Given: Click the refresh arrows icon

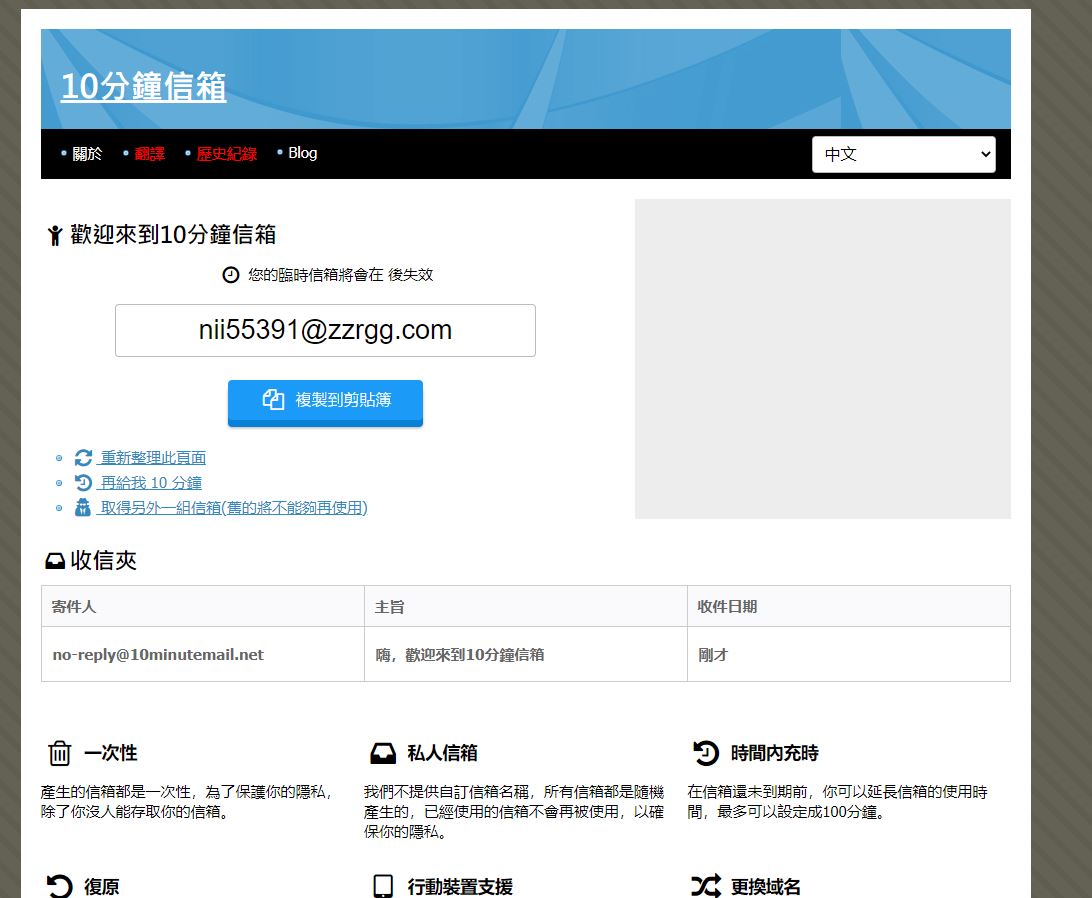Looking at the screenshot, I should coord(84,458).
